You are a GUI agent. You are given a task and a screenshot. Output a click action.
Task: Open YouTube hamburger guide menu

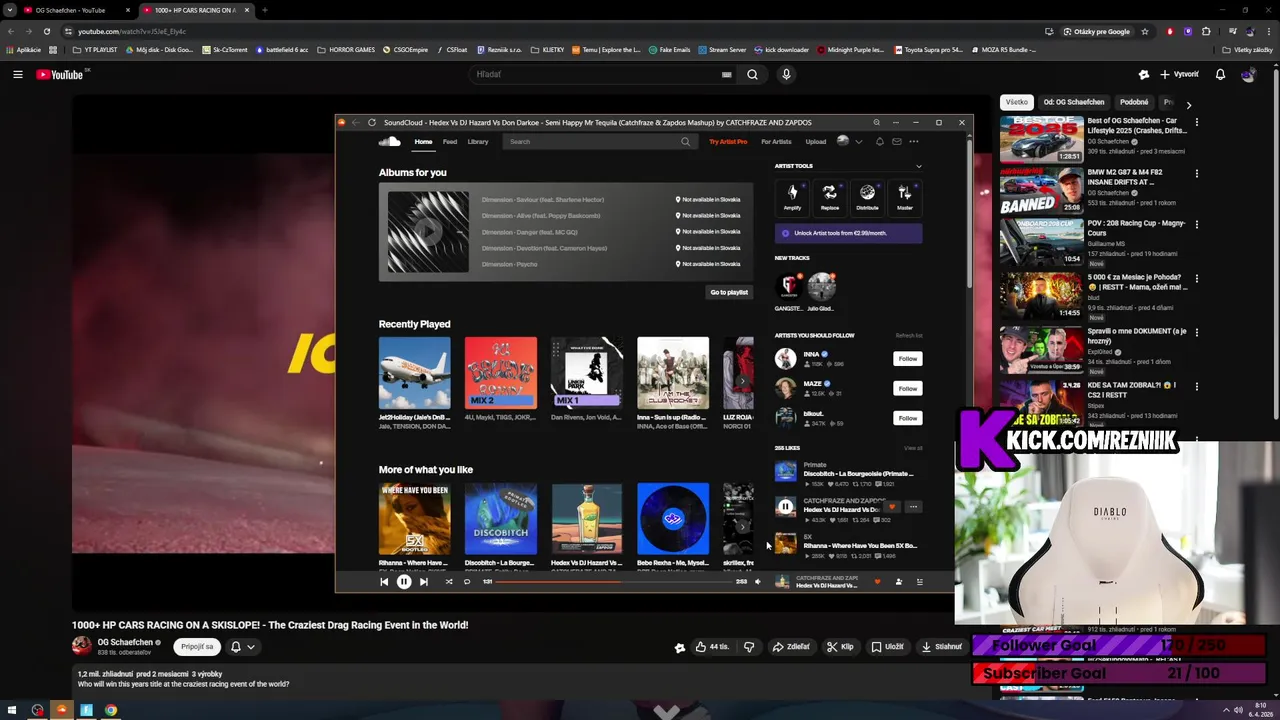pyautogui.click(x=17, y=74)
